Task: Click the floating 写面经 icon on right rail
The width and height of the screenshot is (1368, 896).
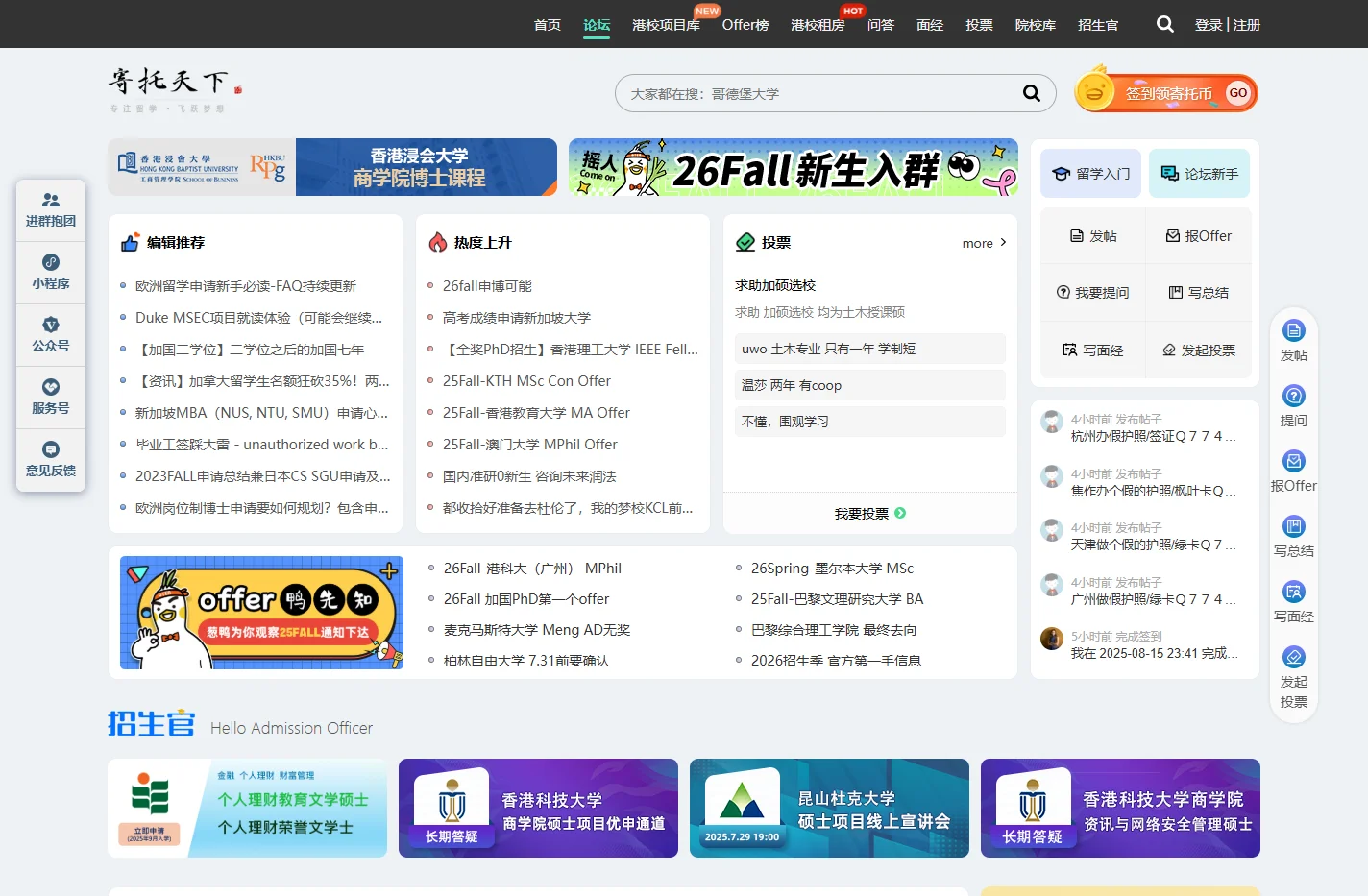Action: [x=1294, y=592]
